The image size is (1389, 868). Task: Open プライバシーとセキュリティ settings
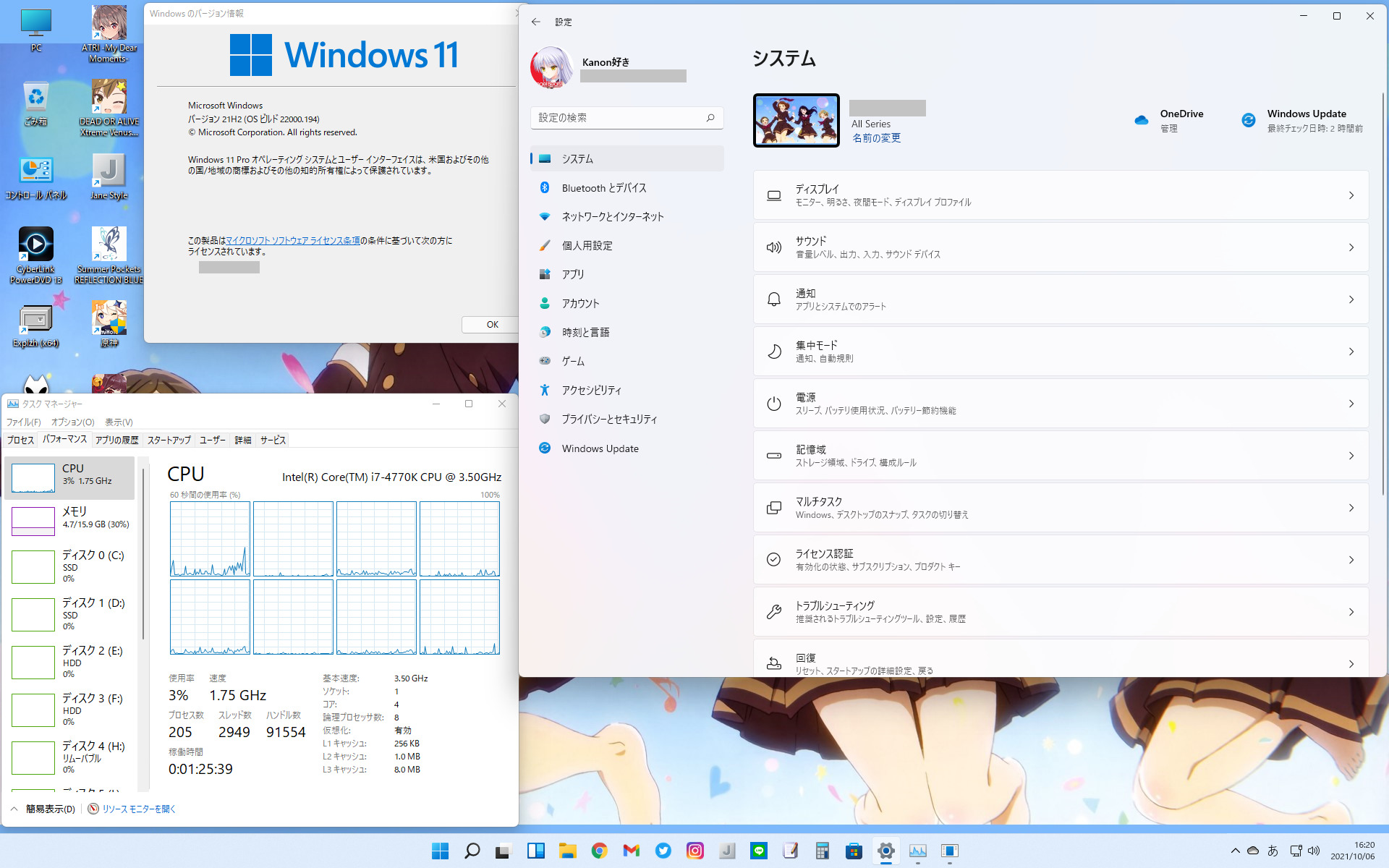[x=609, y=420]
